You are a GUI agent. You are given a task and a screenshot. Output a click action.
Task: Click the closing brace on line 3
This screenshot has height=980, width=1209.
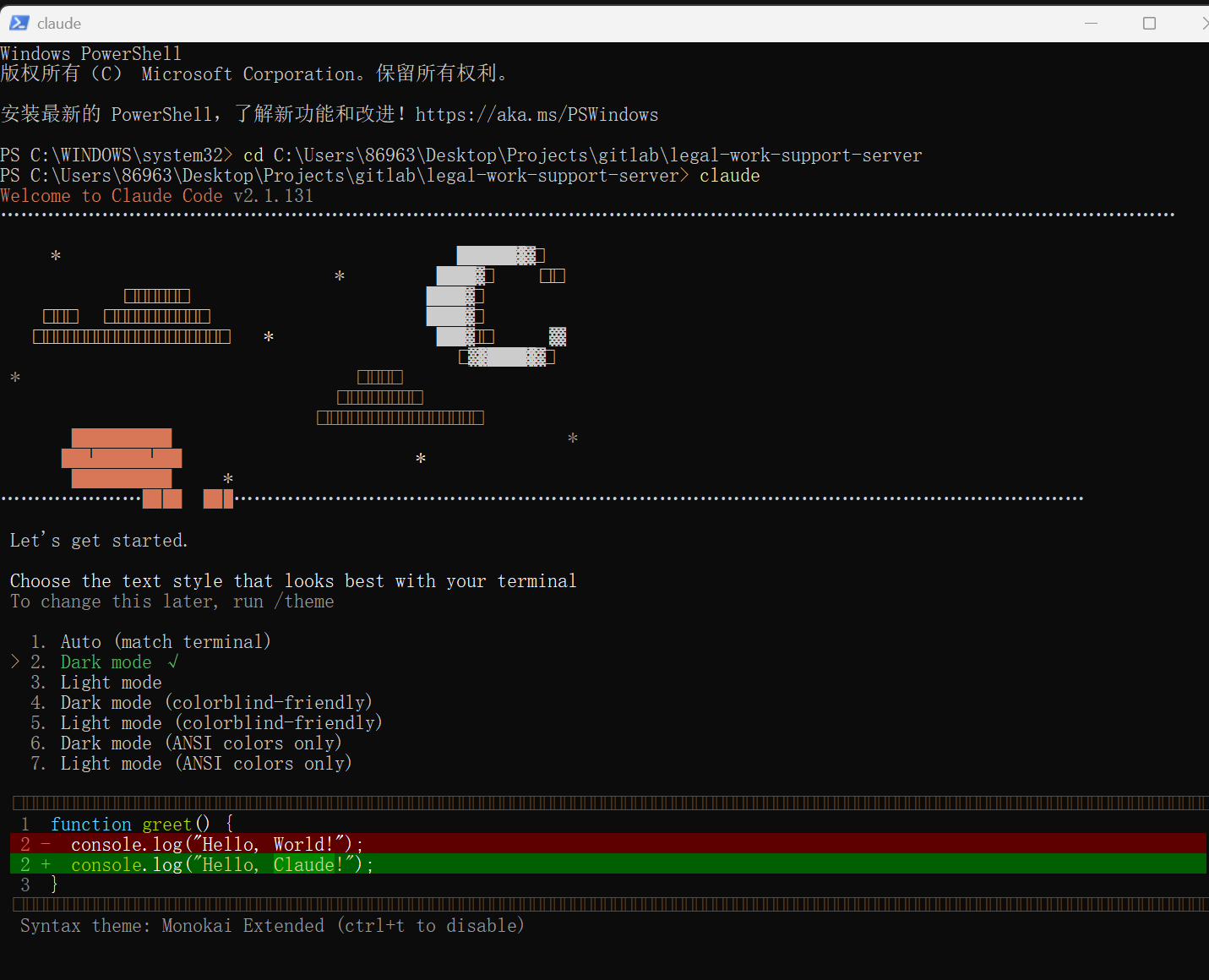point(55,885)
